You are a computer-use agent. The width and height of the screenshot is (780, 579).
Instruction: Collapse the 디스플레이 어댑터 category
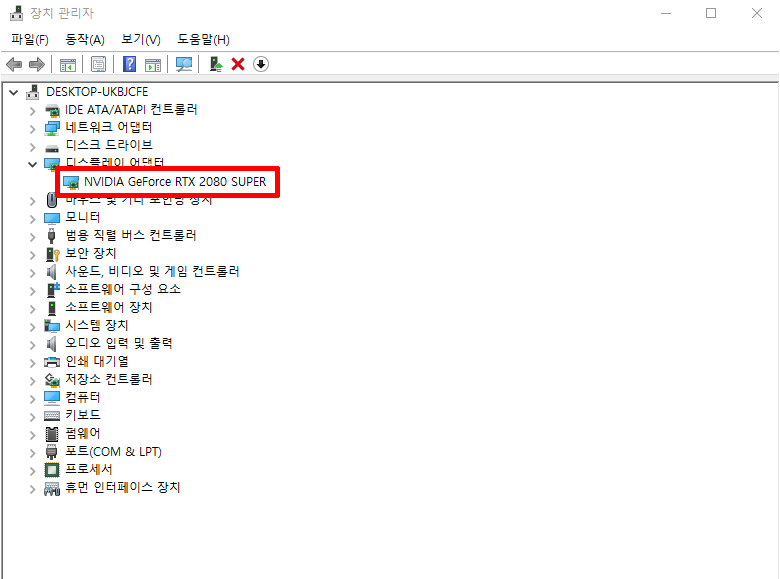(32, 164)
